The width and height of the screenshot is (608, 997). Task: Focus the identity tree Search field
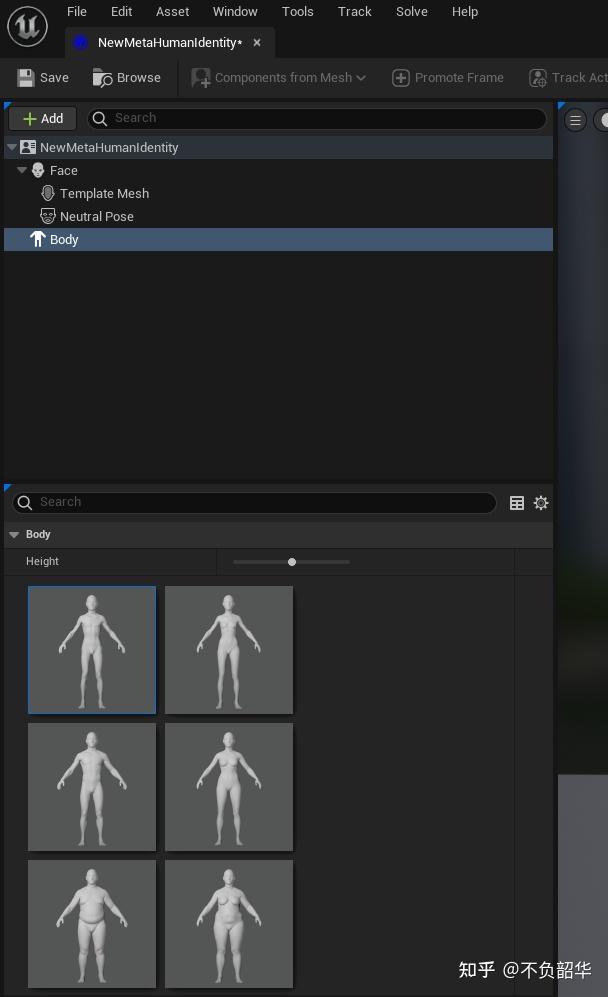coord(317,118)
